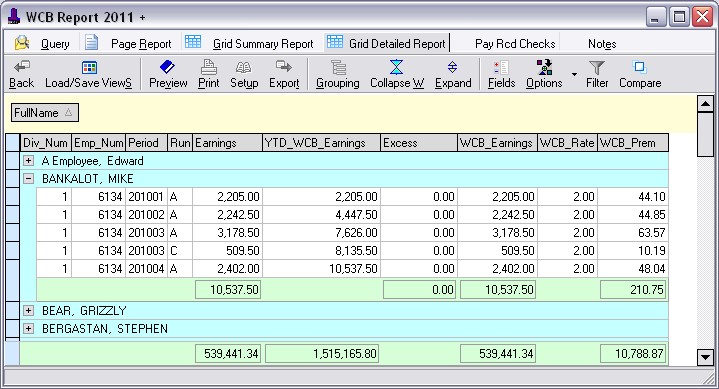This screenshot has height=389, width=719.
Task: Open the Pay Rcd Checks tab
Action: tap(515, 44)
